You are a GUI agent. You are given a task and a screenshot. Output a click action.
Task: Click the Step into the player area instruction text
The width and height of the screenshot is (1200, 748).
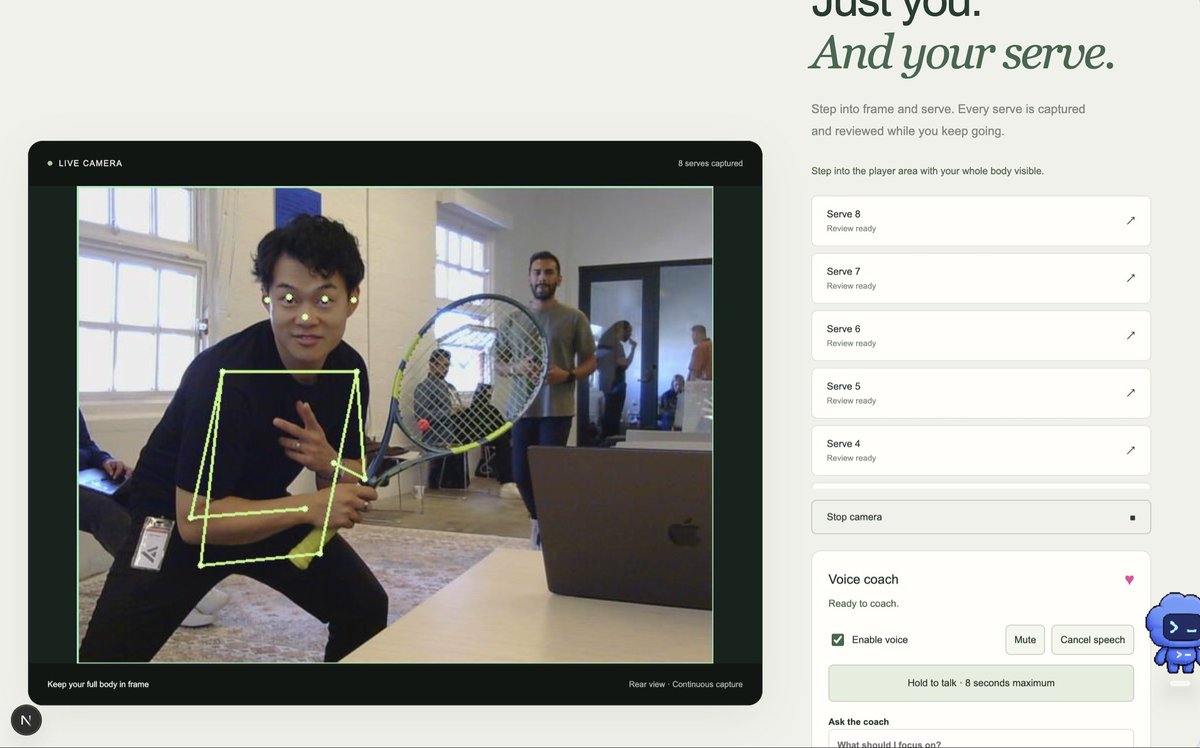927,171
